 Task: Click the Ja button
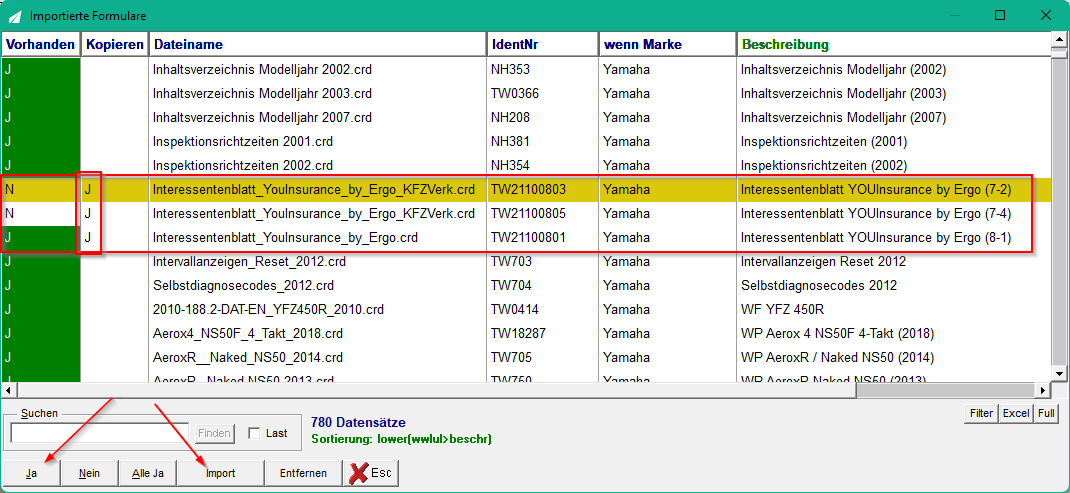pos(31,473)
